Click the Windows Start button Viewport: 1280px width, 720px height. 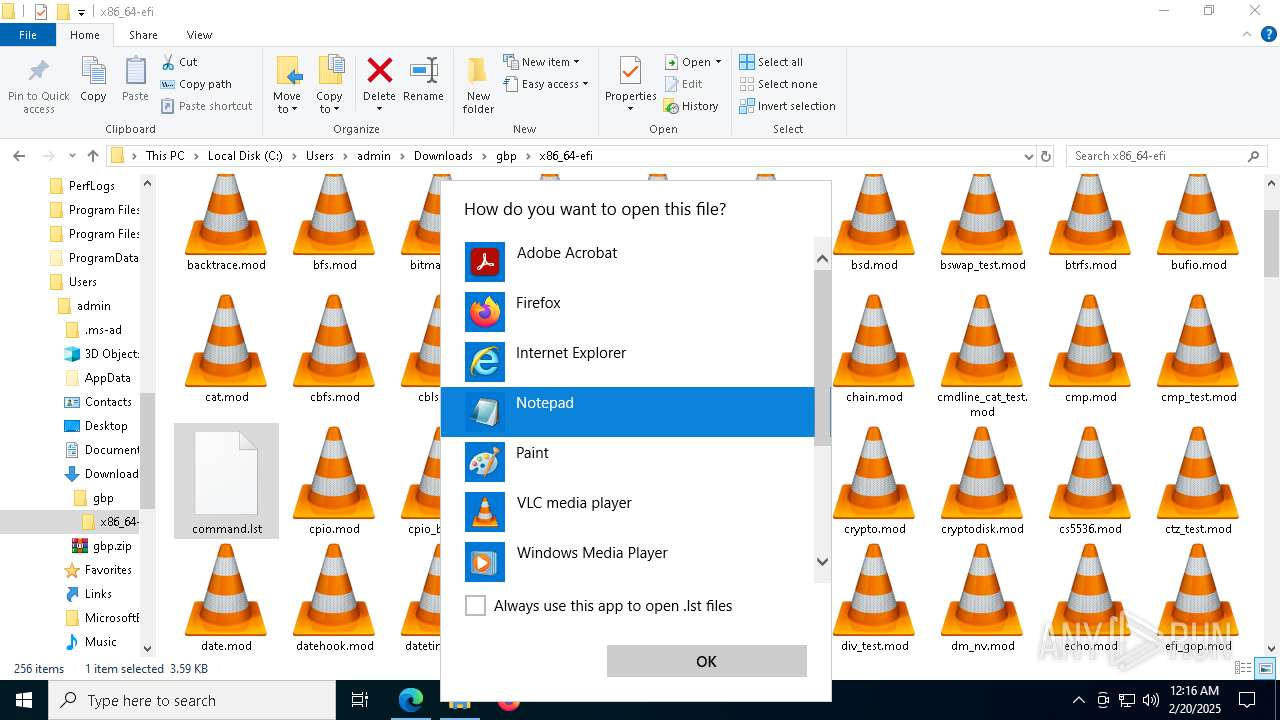24,700
